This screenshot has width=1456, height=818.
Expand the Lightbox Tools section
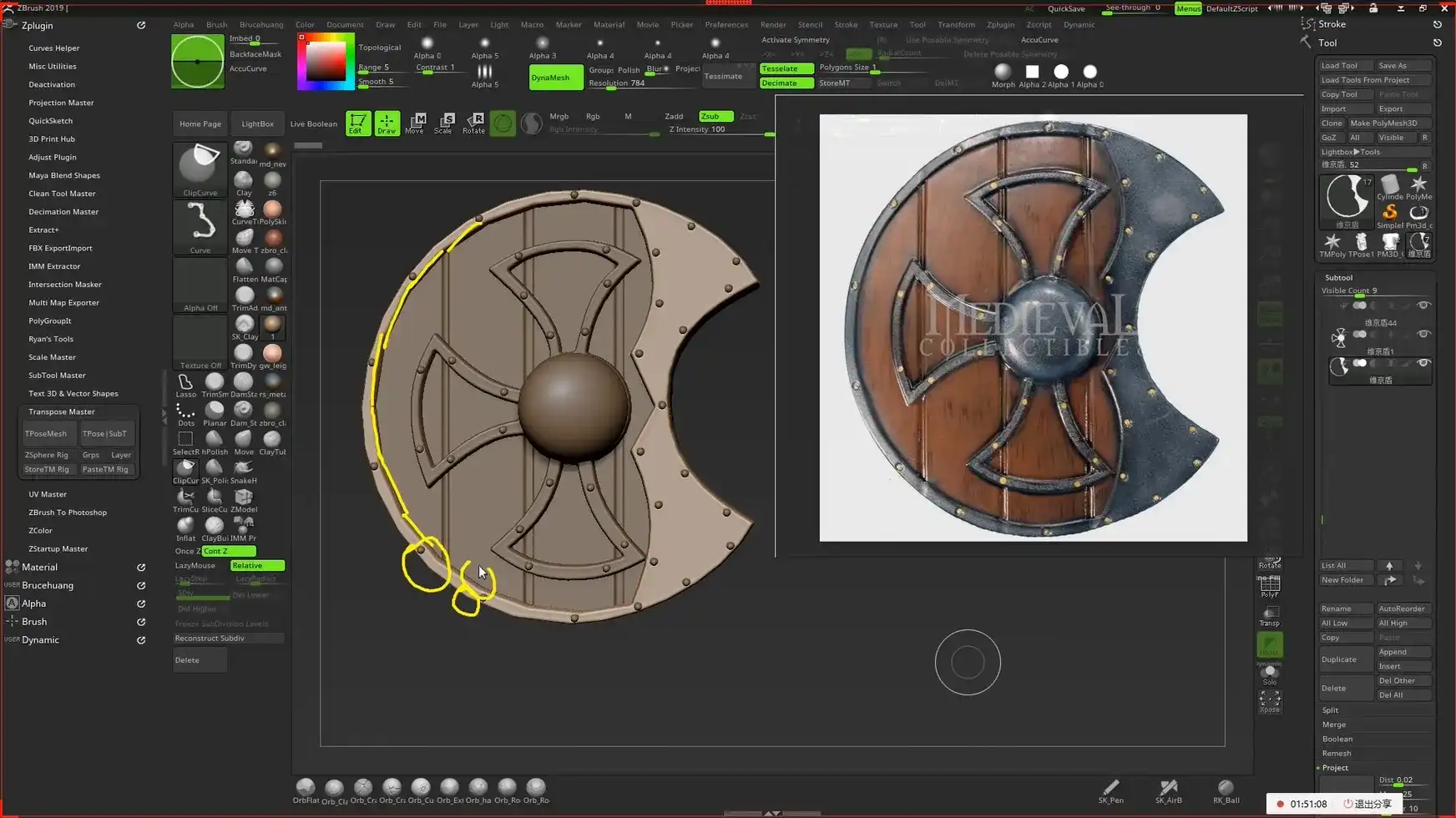click(x=1351, y=152)
